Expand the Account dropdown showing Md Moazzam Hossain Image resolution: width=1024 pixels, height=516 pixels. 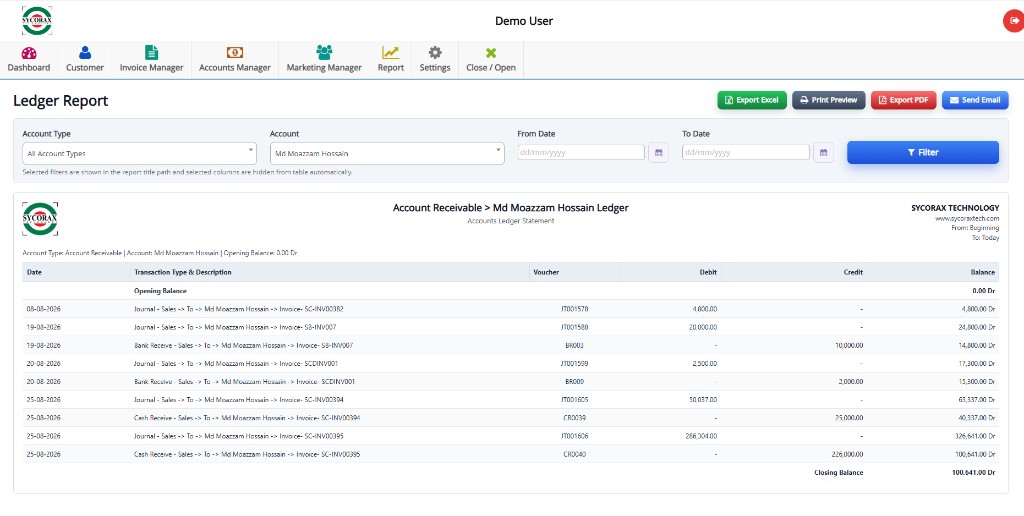tap(387, 153)
